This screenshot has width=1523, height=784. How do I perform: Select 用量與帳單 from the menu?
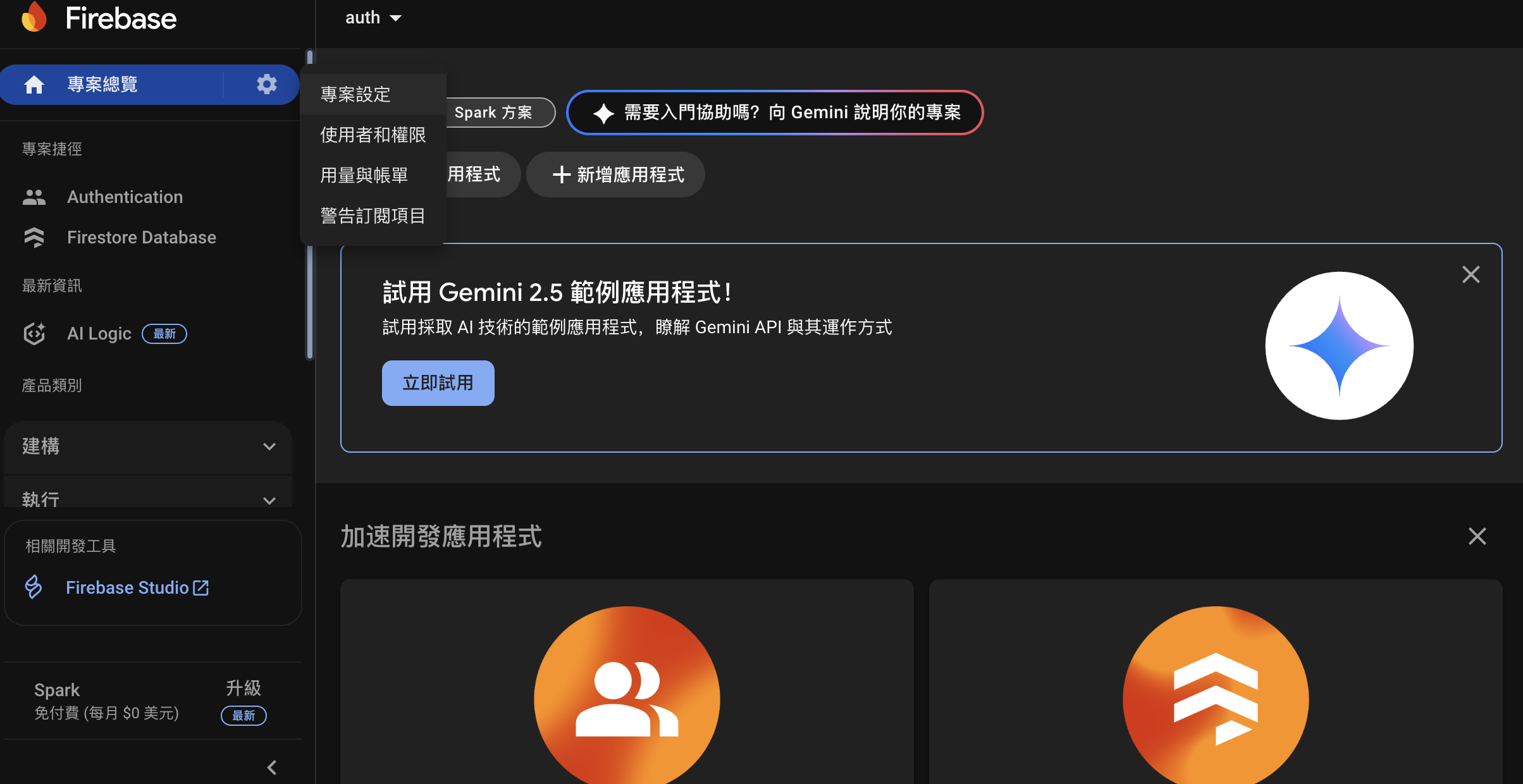[x=373, y=175]
